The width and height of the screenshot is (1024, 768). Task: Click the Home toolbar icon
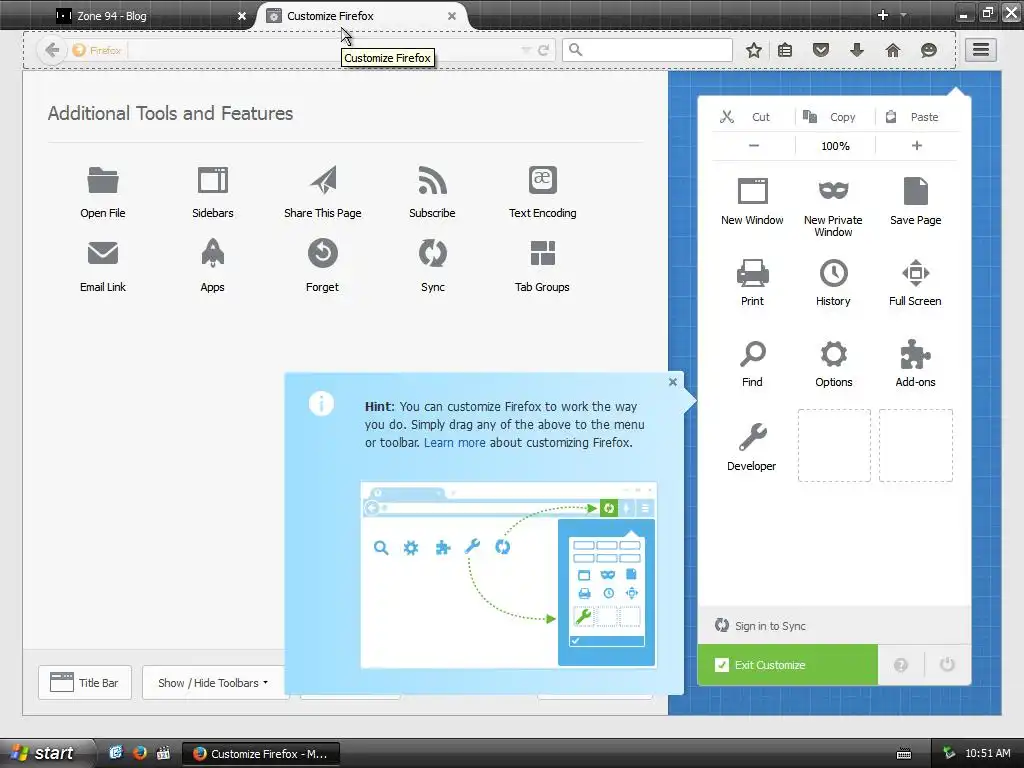[893, 50]
